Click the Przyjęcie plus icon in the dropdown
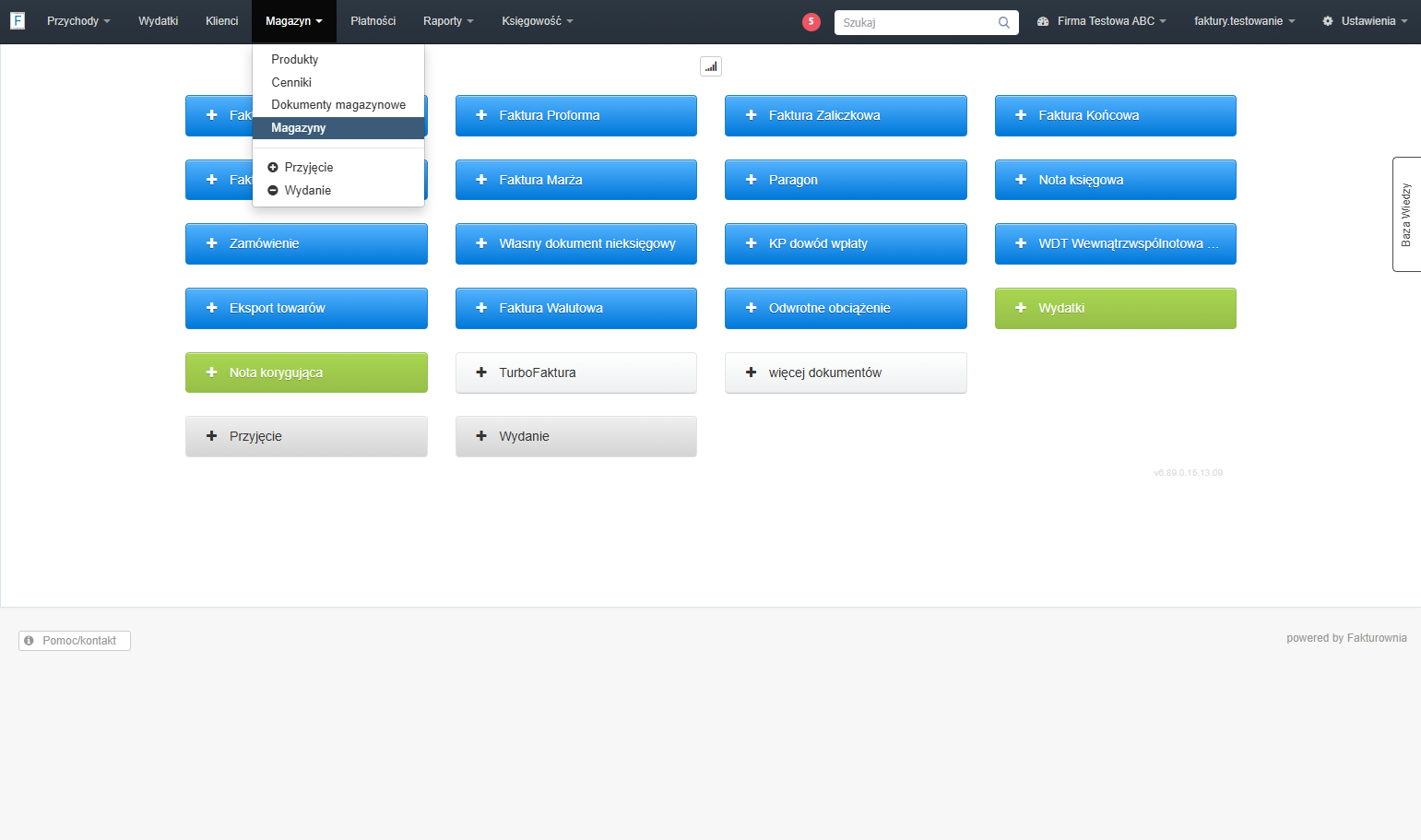This screenshot has width=1421, height=840. coord(273,168)
